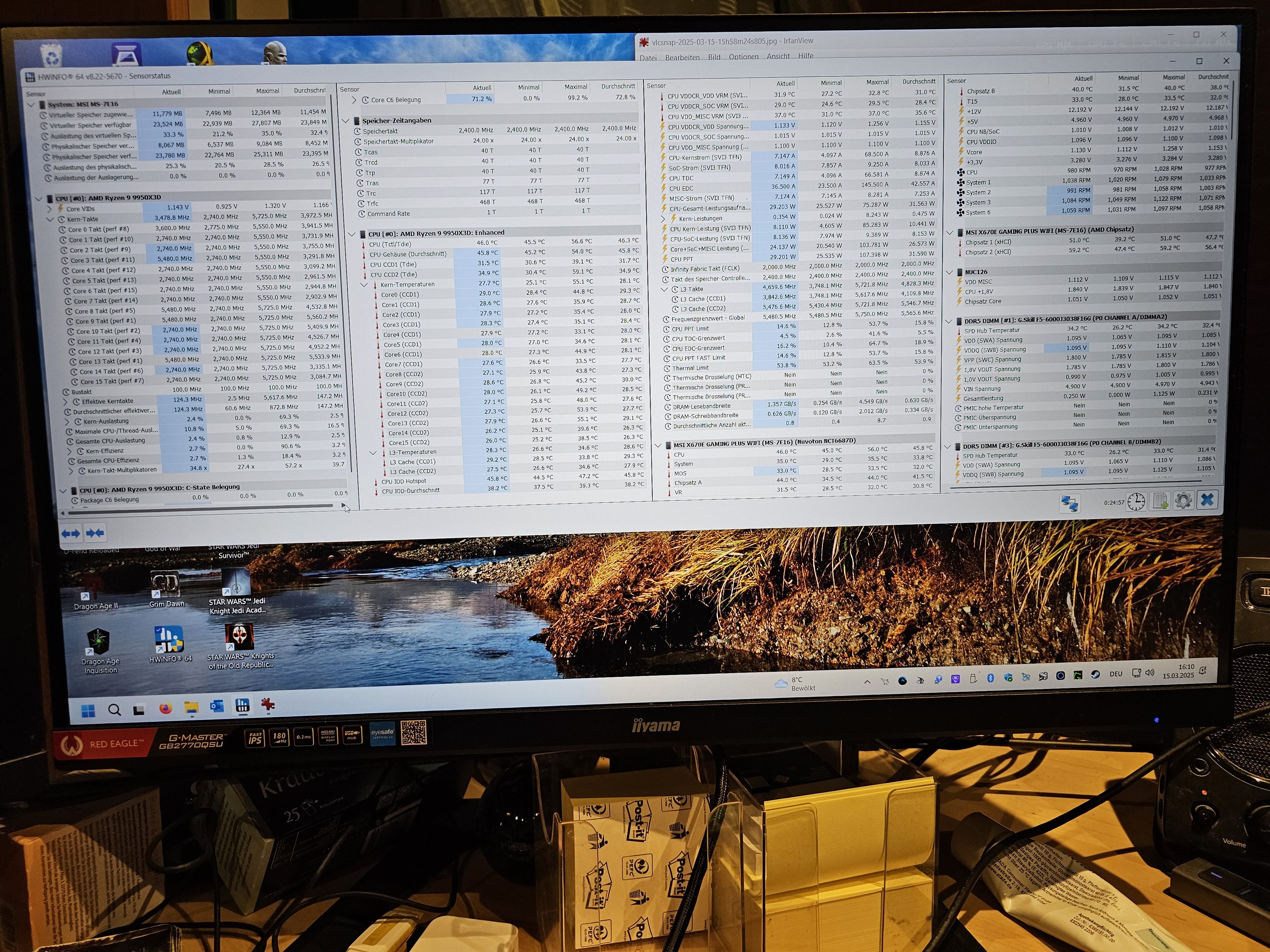Collapse the Speicher-Zeitangaben section
The height and width of the screenshot is (952, 1270).
tap(346, 121)
